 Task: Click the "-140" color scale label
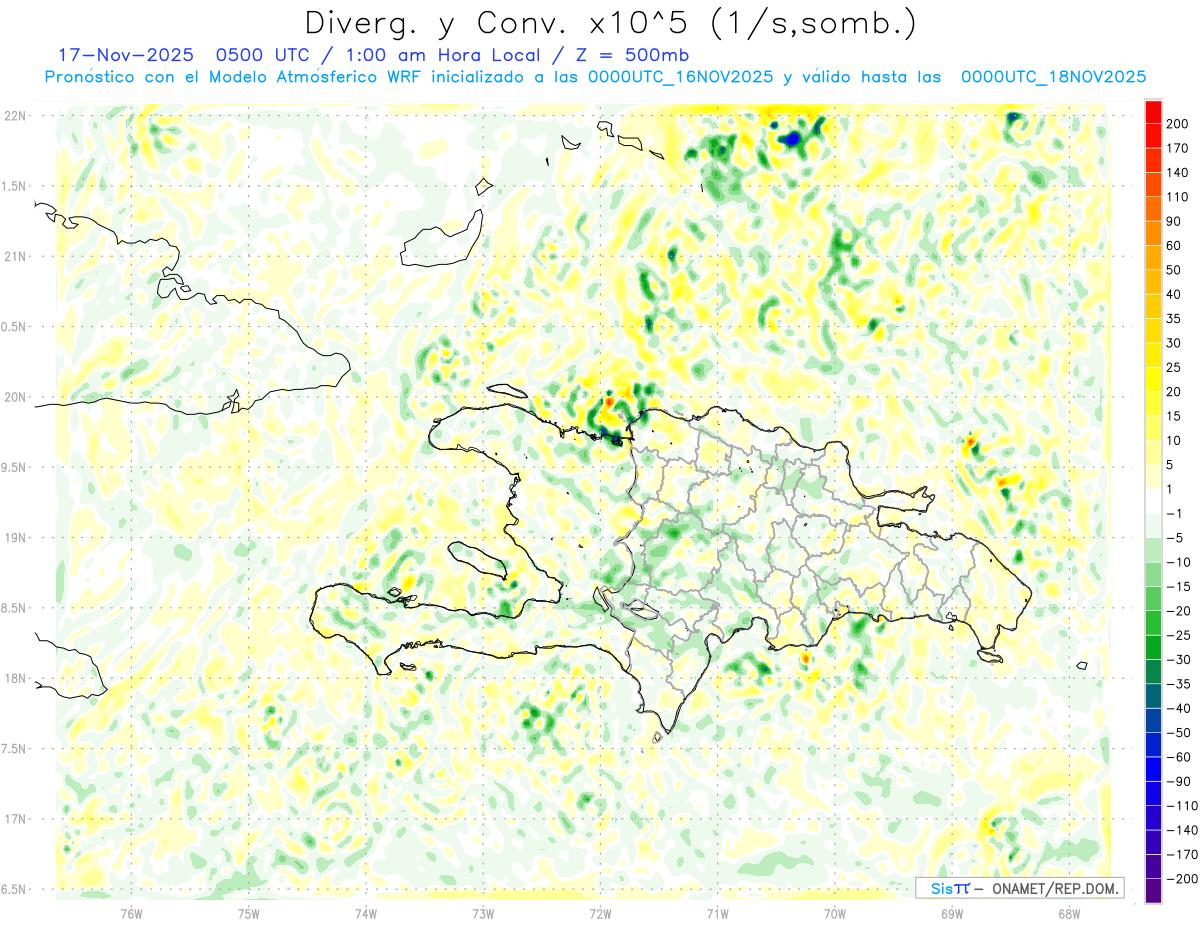tap(1181, 830)
